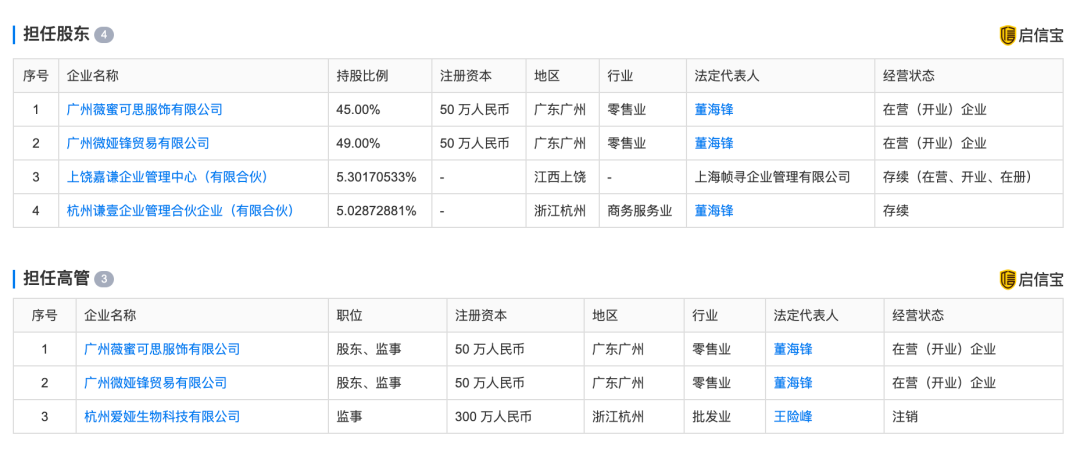Click 上海帧寻企业管理有限公司 in the legal representative column
Viewport: 1080px width, 456px height.
coord(772,177)
